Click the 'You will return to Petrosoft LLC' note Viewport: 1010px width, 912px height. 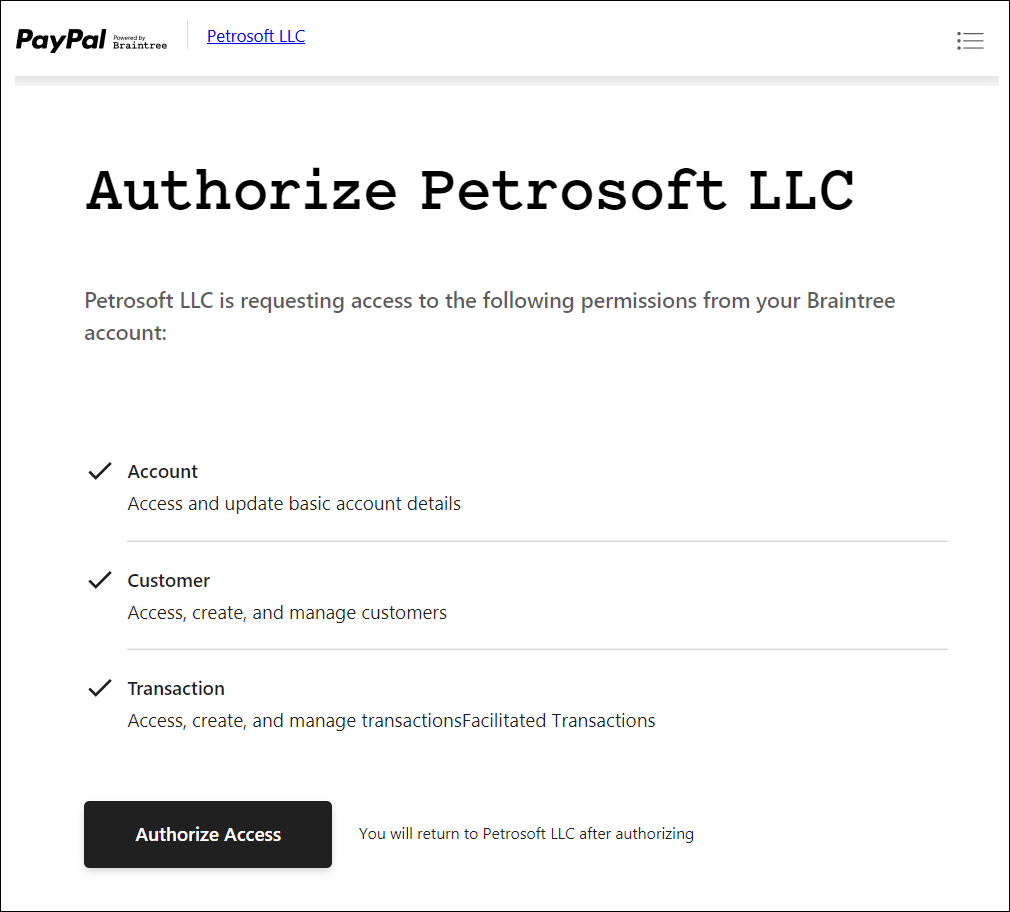click(526, 833)
